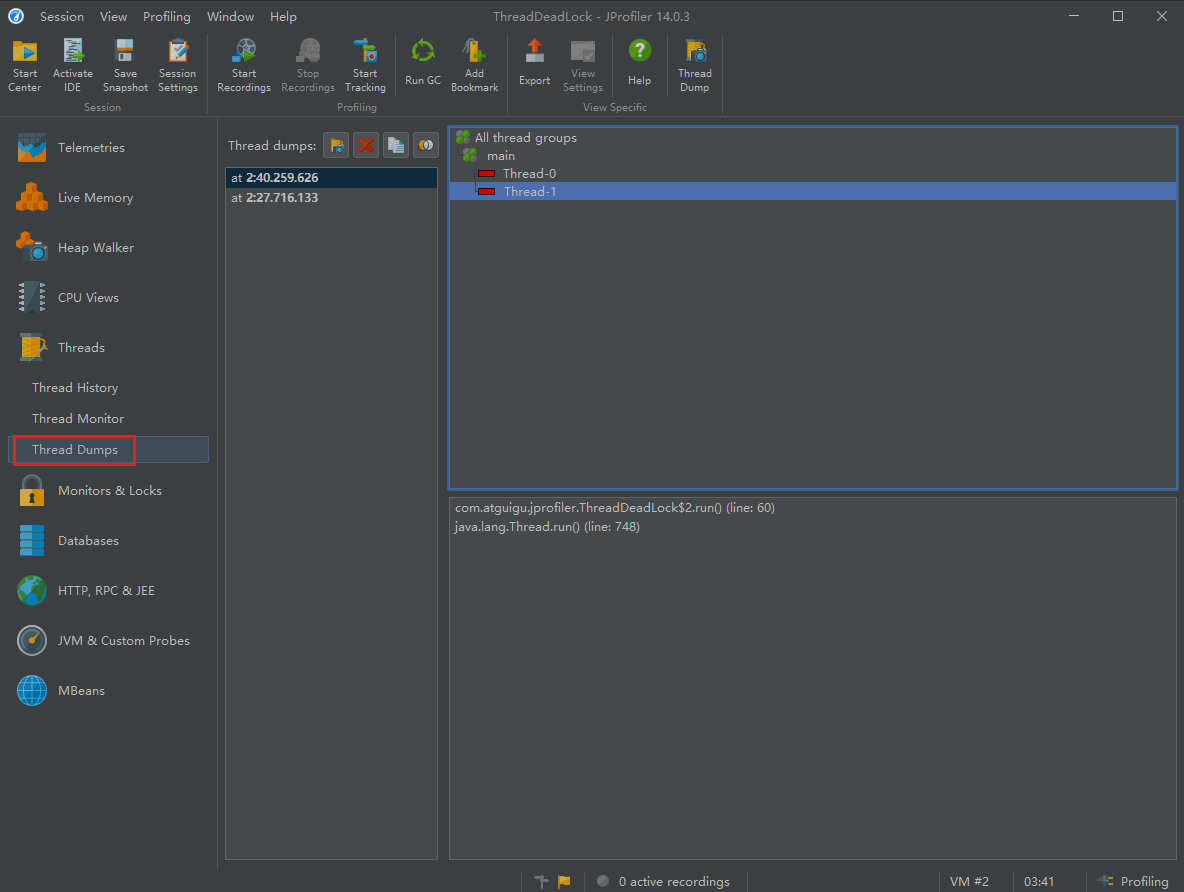Image resolution: width=1184 pixels, height=892 pixels.
Task: Open the Window menu
Action: (230, 17)
